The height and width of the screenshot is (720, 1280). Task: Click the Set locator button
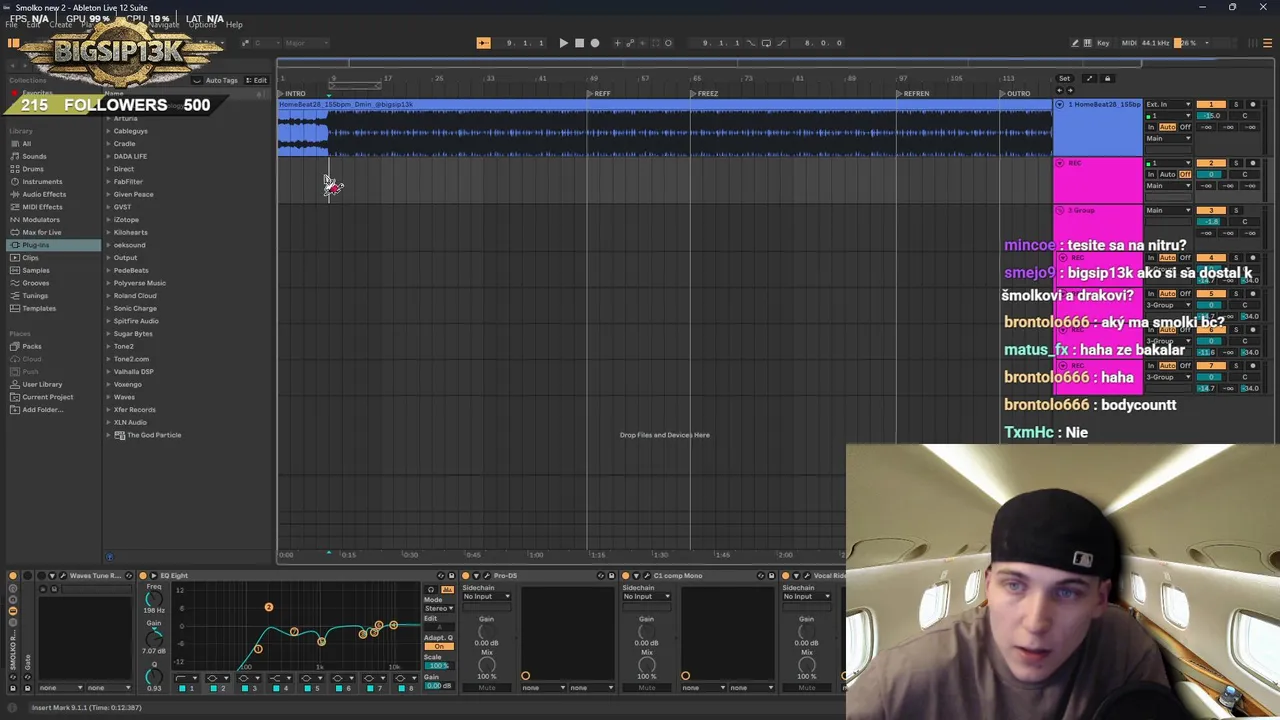[1064, 78]
